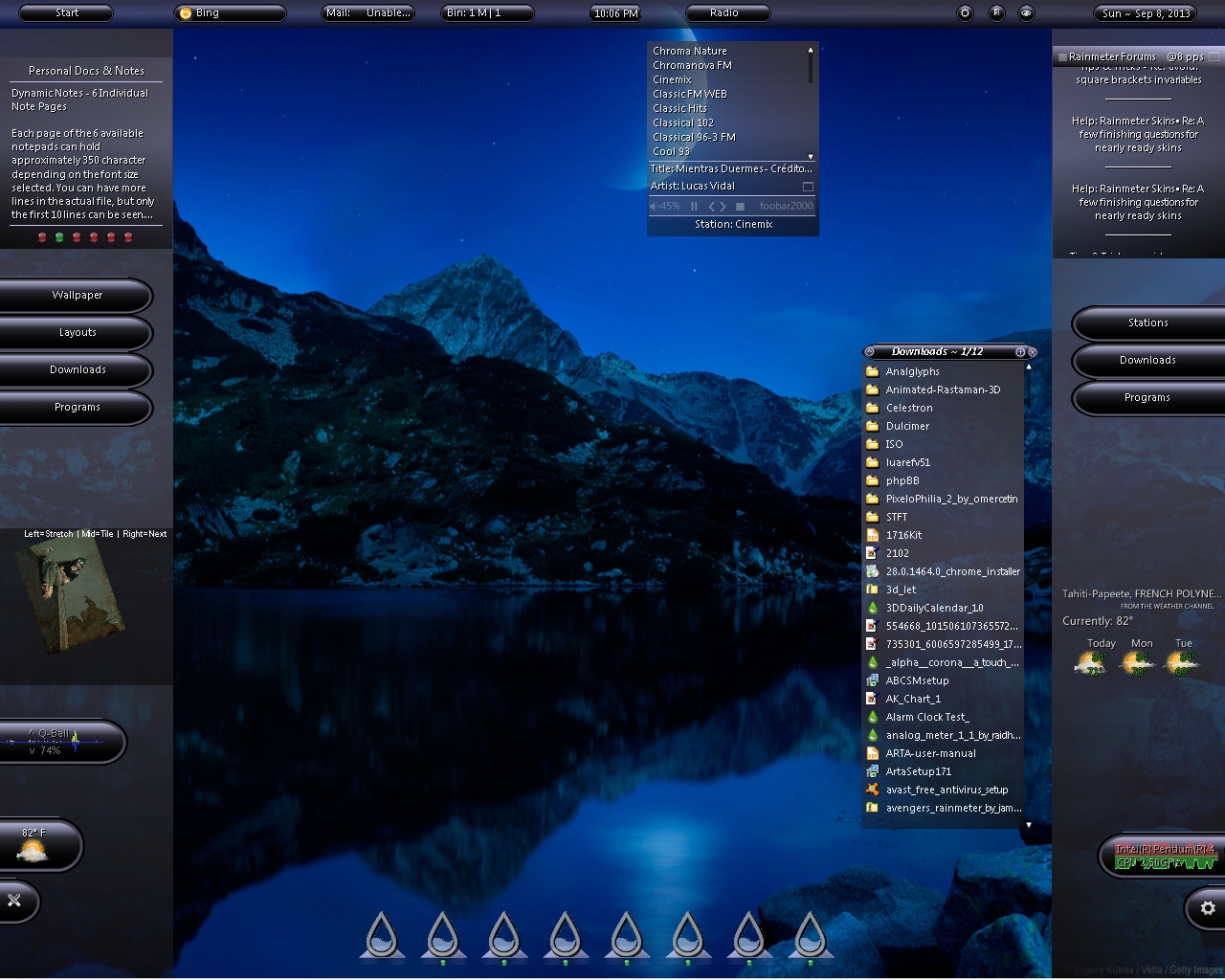The image size is (1225, 980).
Task: Click plus button on Downloads header
Action: pos(1020,352)
